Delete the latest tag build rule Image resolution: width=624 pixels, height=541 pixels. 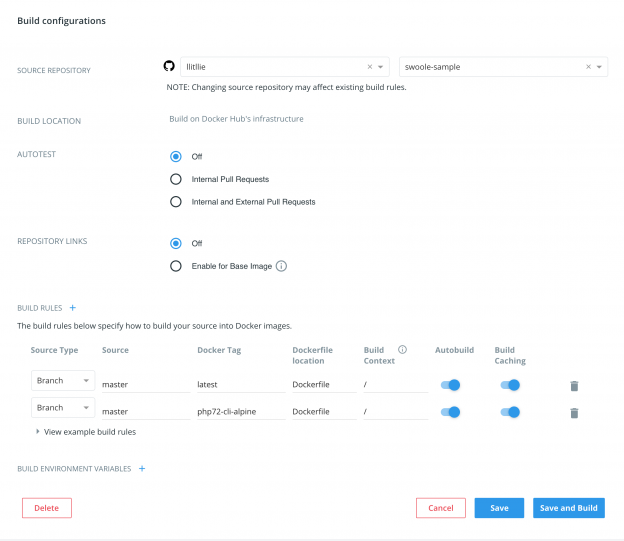[574, 385]
